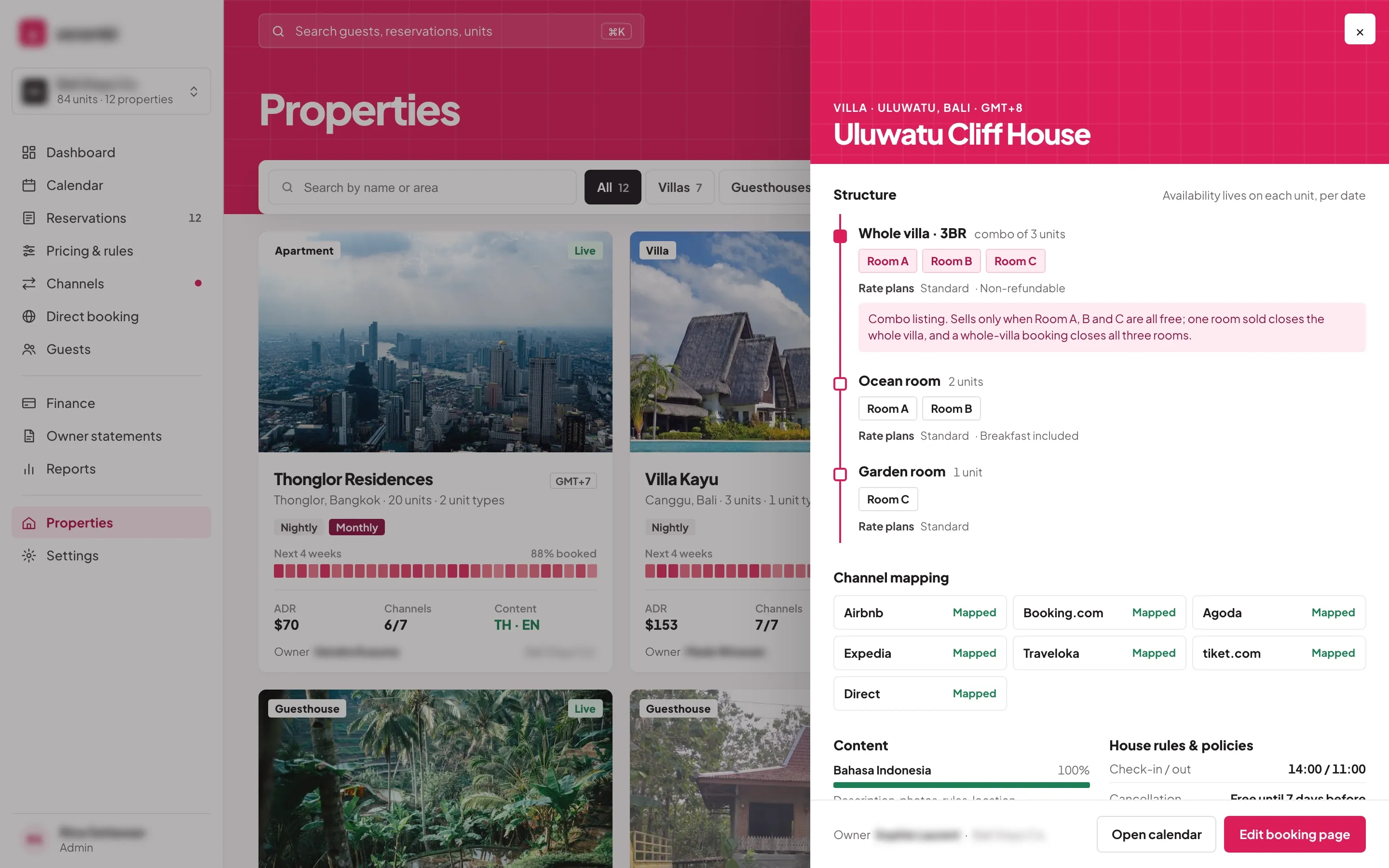Focus the Search by name or area field
This screenshot has width=1389, height=868.
pyautogui.click(x=422, y=187)
